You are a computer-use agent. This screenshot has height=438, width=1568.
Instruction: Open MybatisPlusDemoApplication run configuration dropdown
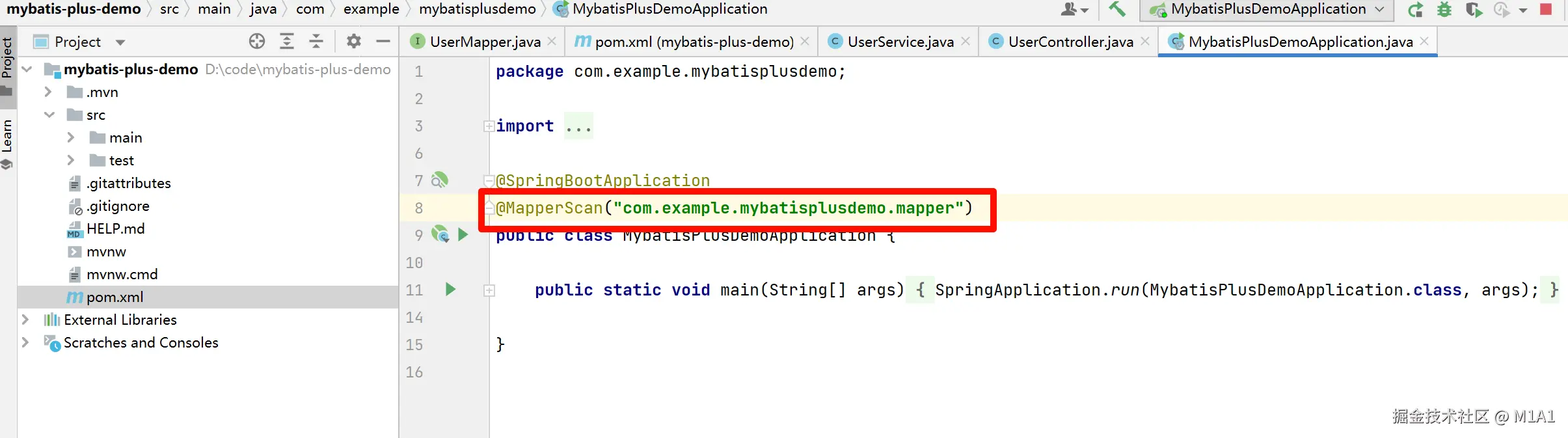(x=1266, y=10)
